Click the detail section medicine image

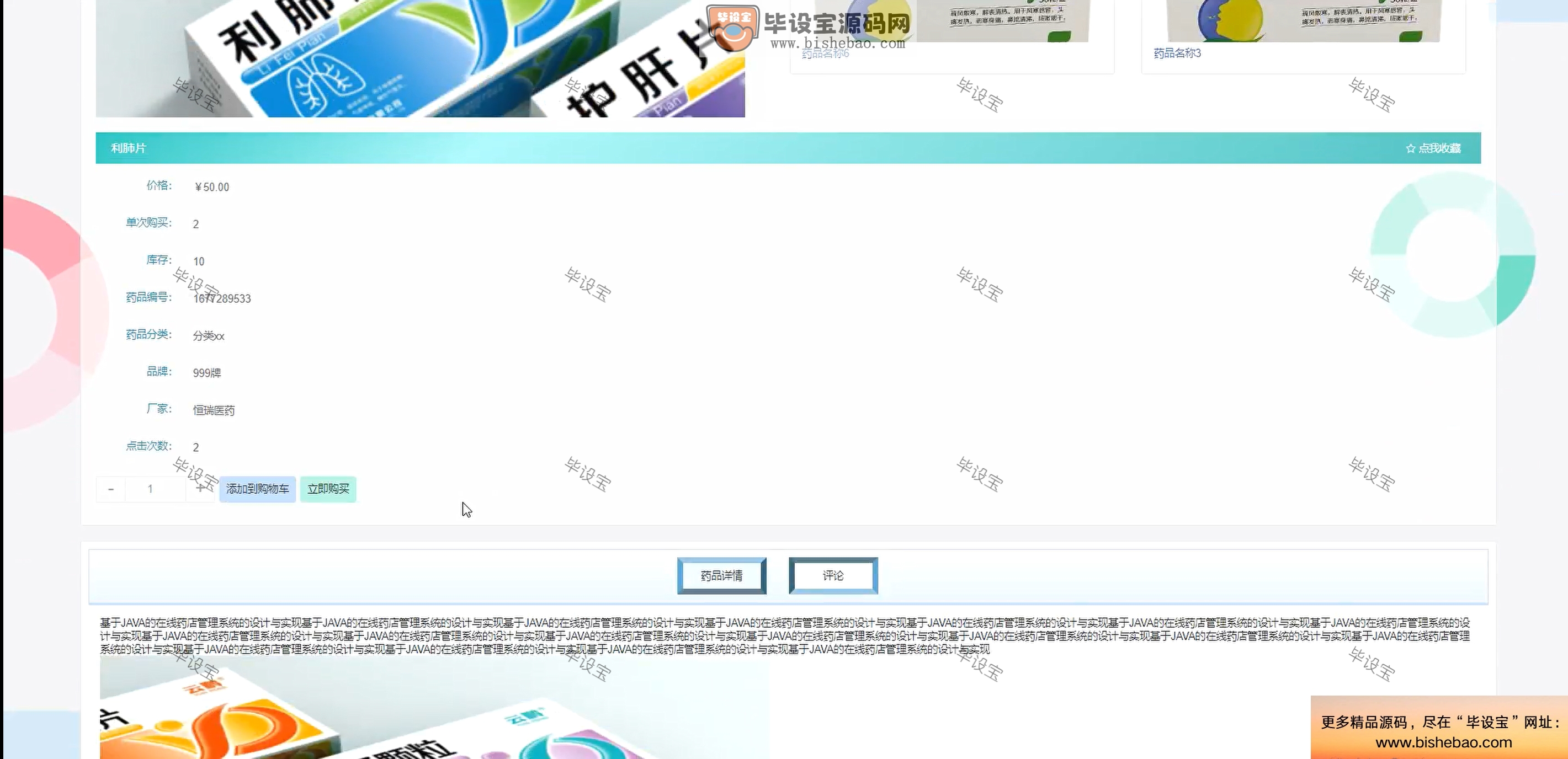coord(434,707)
